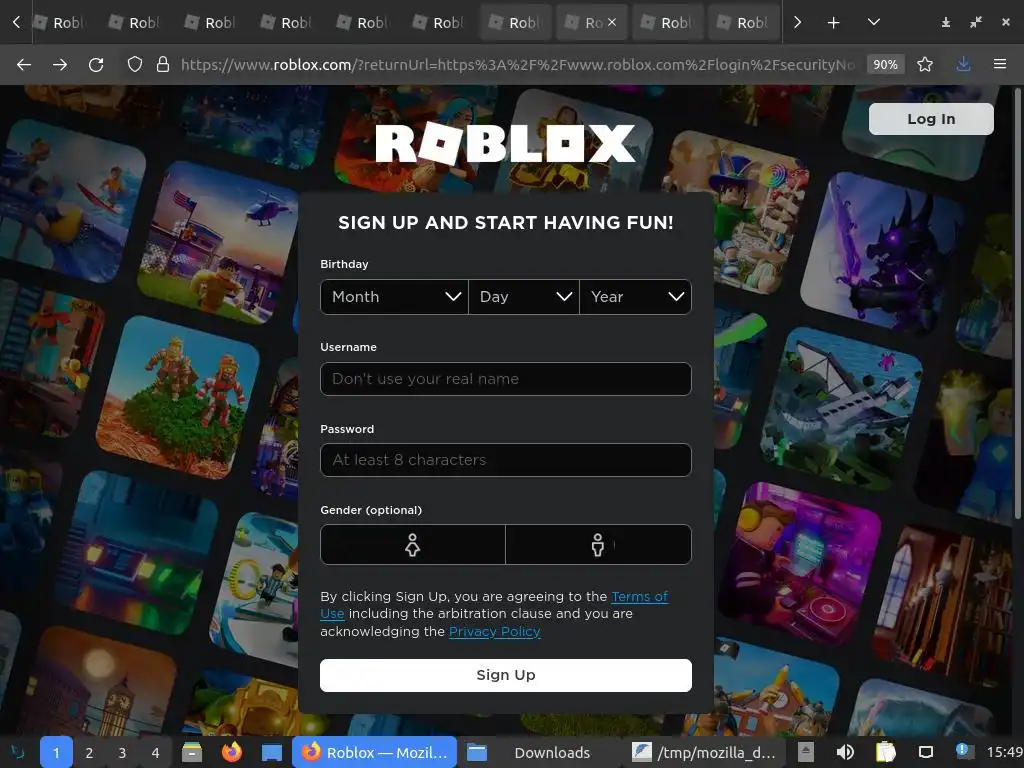The image size is (1024, 768).
Task: Switch to /tmp/mozilla_d... taskbar window
Action: pyautogui.click(x=704, y=752)
